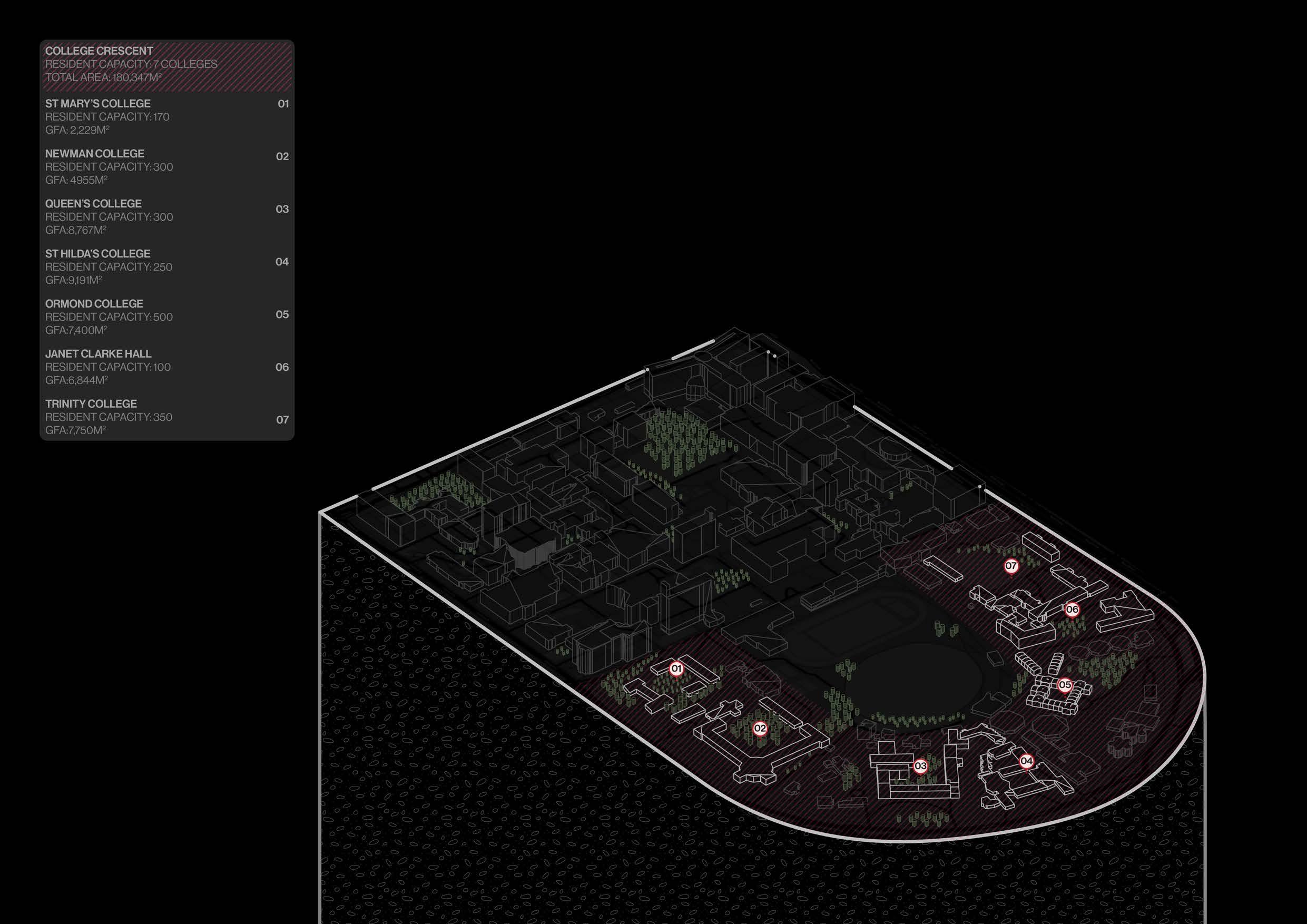Screen dimensions: 1307x924
Task: Click map marker 01 for St Mary's College
Action: (x=676, y=669)
